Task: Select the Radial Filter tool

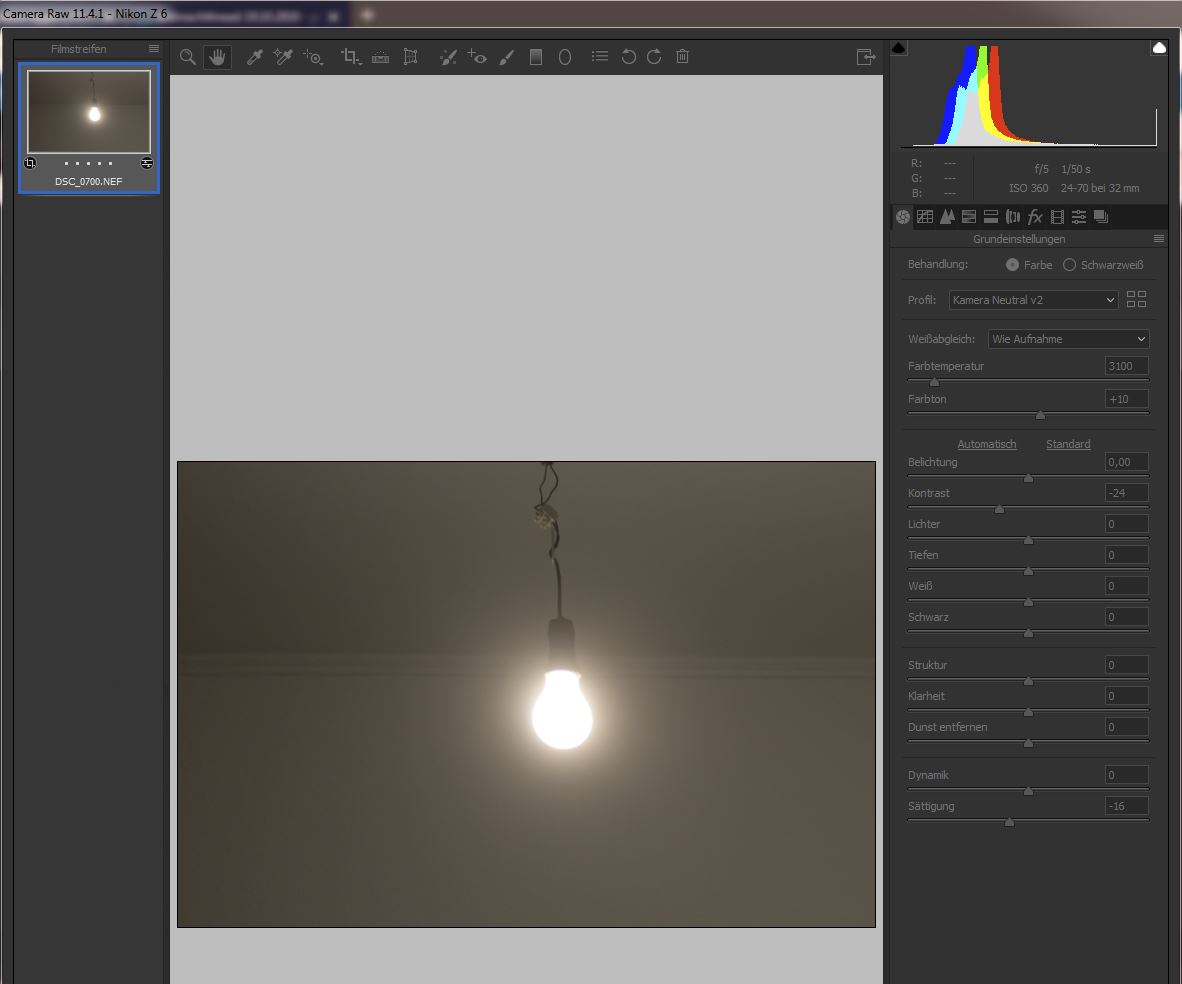Action: (x=565, y=57)
